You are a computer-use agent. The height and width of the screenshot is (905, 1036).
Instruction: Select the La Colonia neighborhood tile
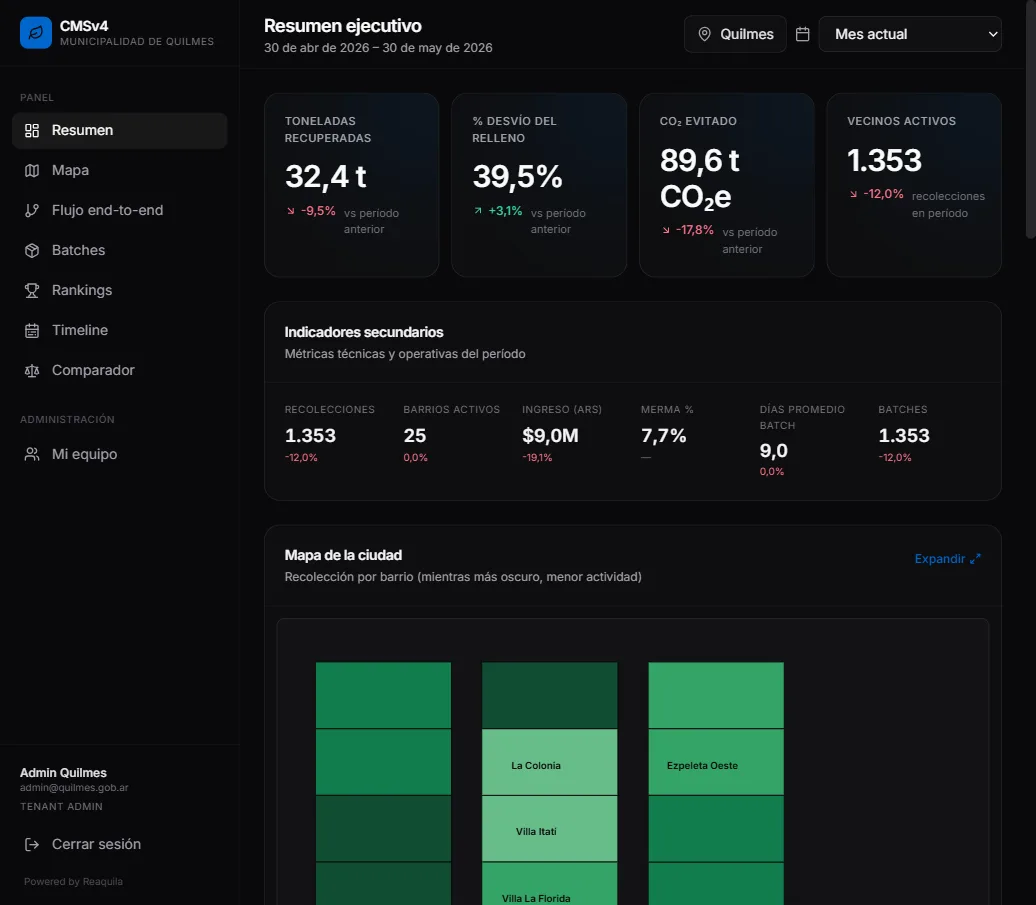tap(550, 762)
